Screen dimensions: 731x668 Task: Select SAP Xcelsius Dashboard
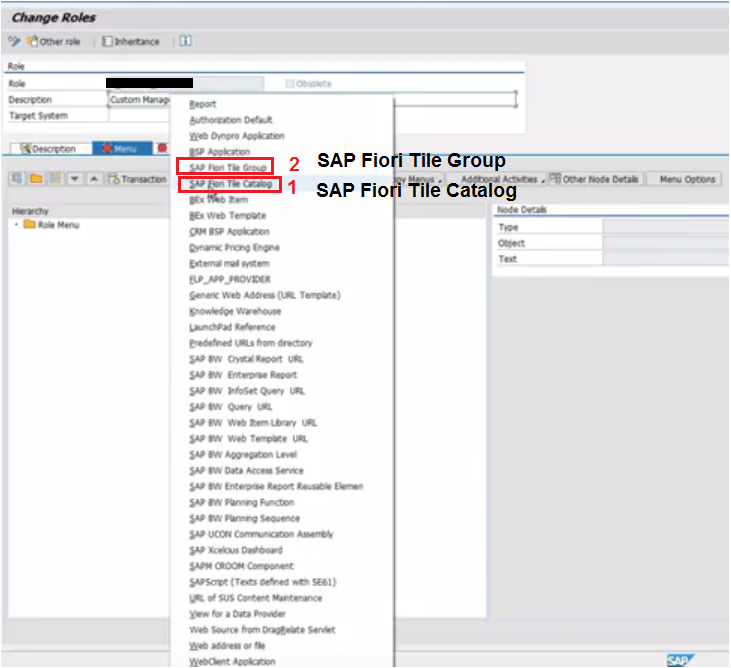[236, 550]
